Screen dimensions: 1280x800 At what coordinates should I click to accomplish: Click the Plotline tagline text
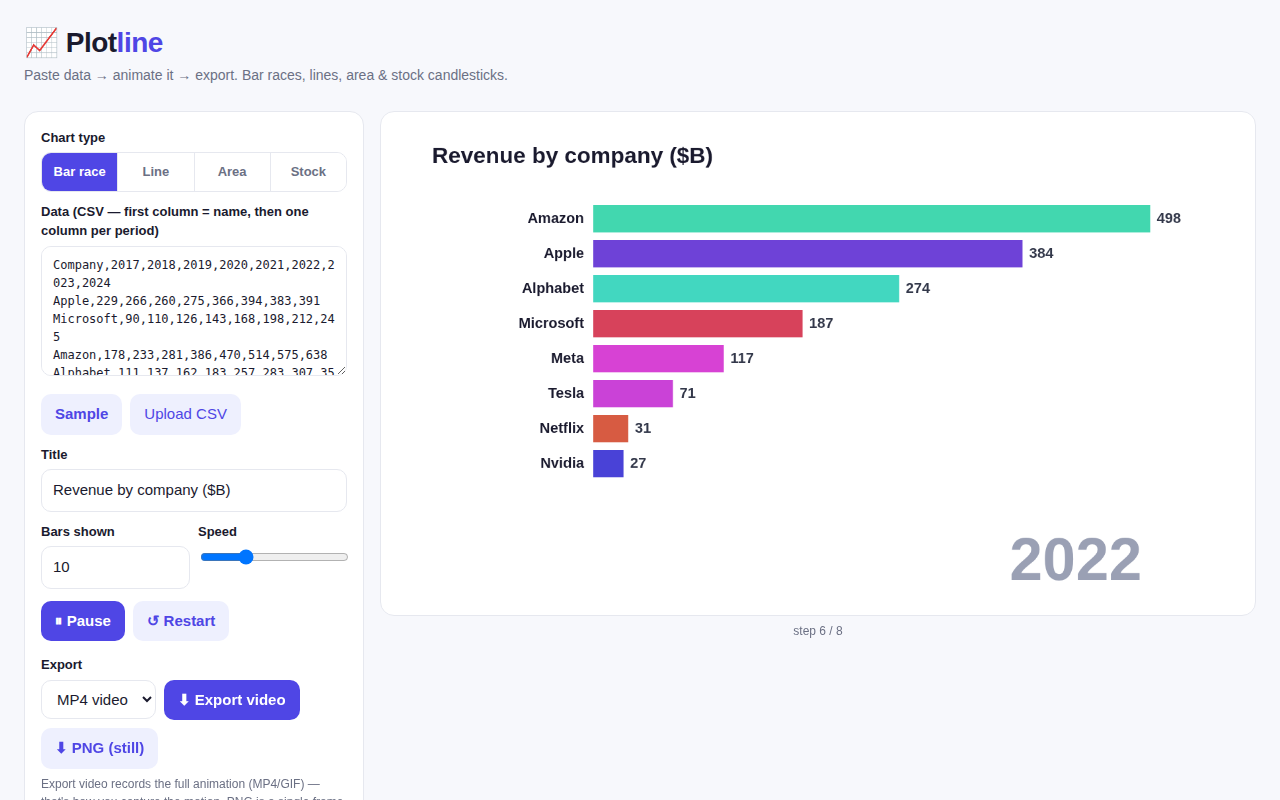pyautogui.click(x=266, y=75)
